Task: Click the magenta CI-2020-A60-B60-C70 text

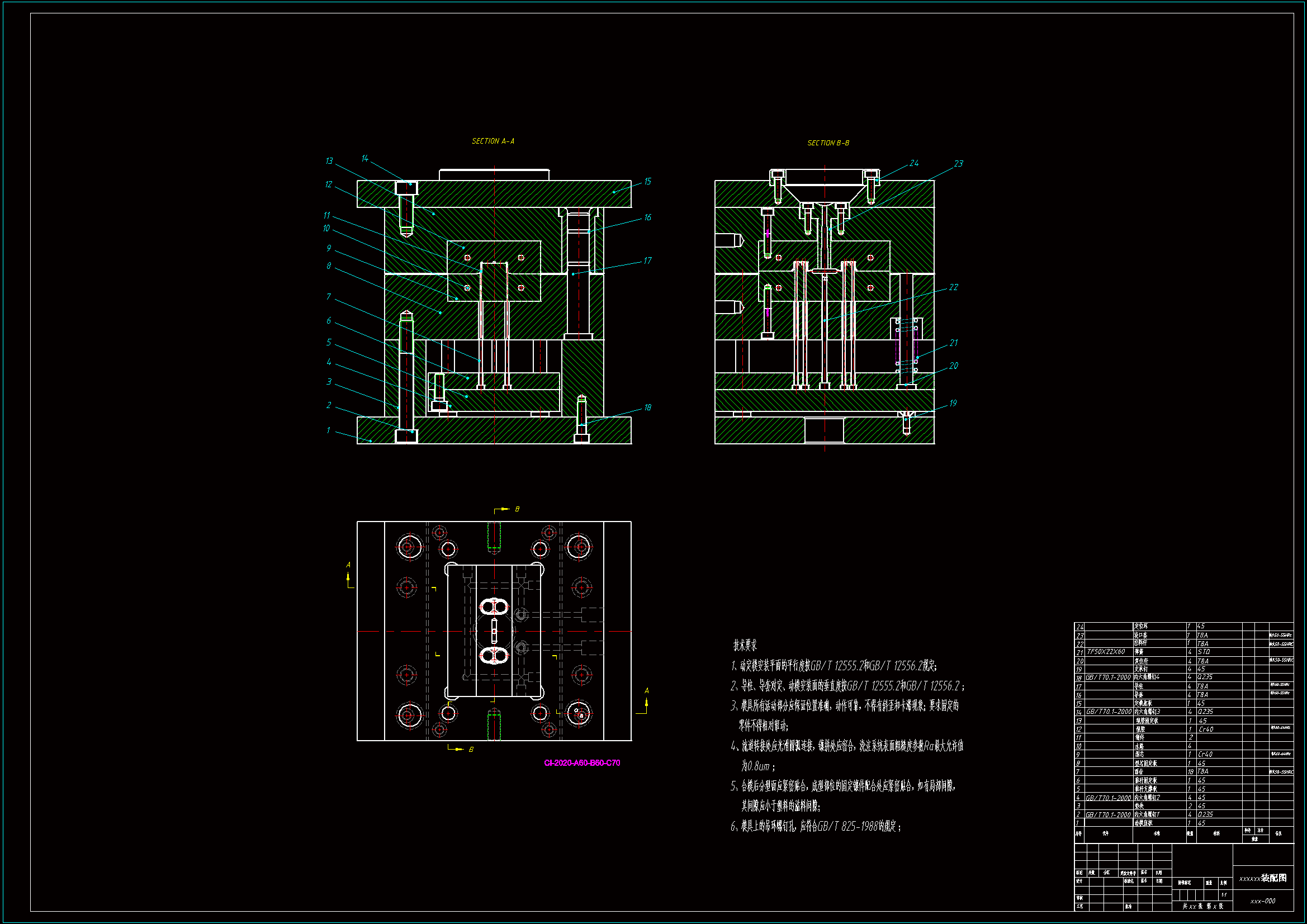Action: click(582, 763)
